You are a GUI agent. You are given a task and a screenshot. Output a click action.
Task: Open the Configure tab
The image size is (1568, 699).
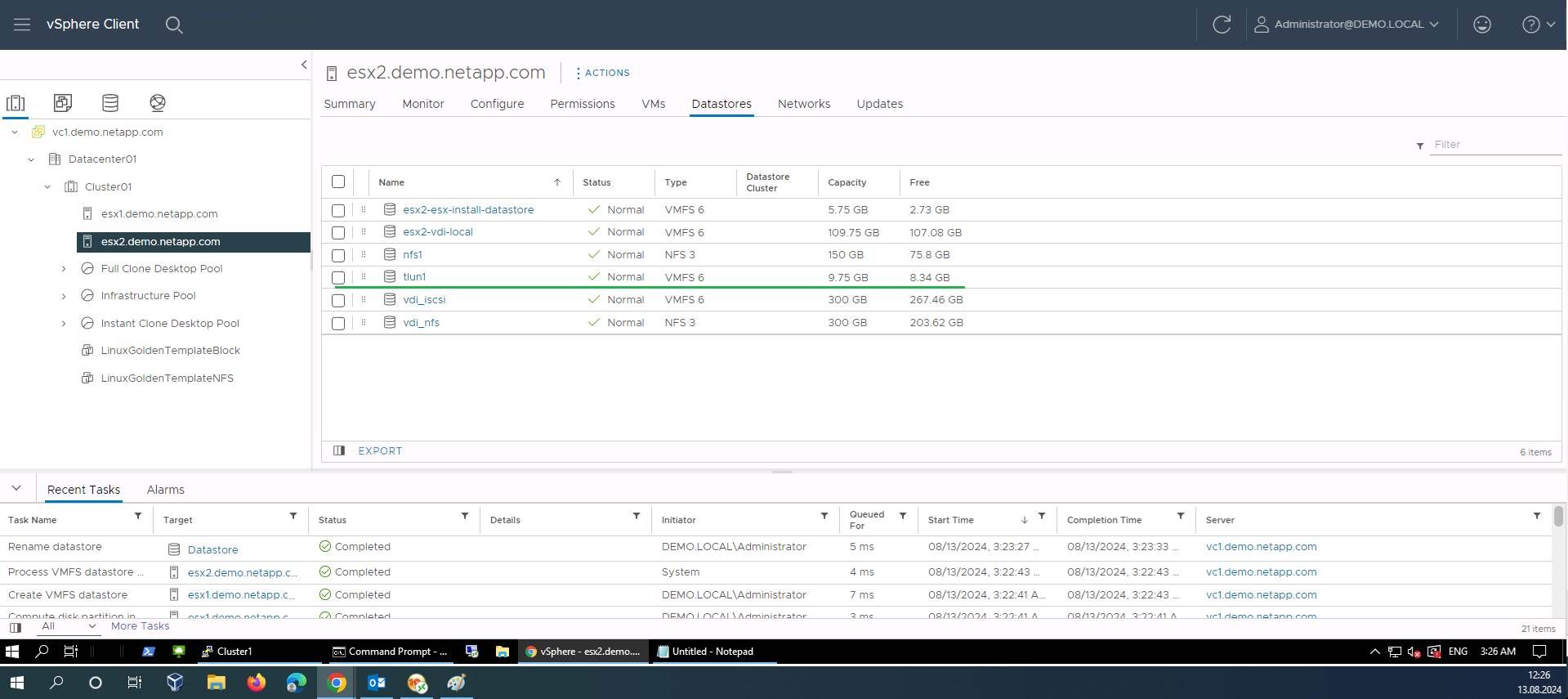(x=497, y=104)
